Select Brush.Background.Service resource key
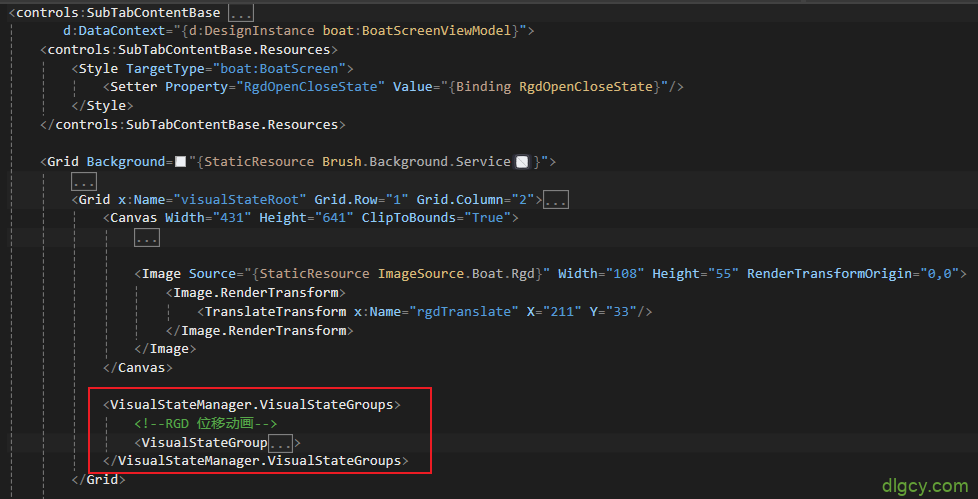Image resolution: width=978 pixels, height=499 pixels. click(417, 162)
